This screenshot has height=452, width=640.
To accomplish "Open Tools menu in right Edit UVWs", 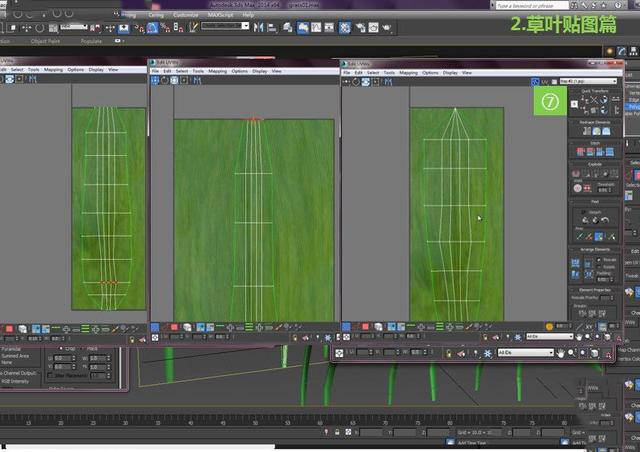I will [x=389, y=73].
